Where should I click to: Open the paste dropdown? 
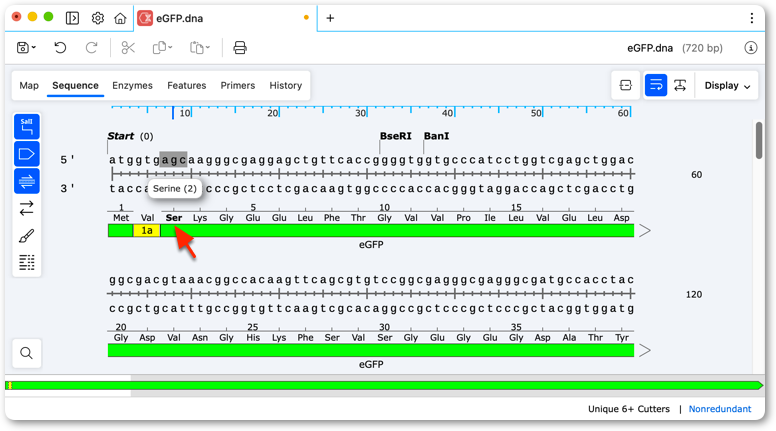(x=200, y=48)
